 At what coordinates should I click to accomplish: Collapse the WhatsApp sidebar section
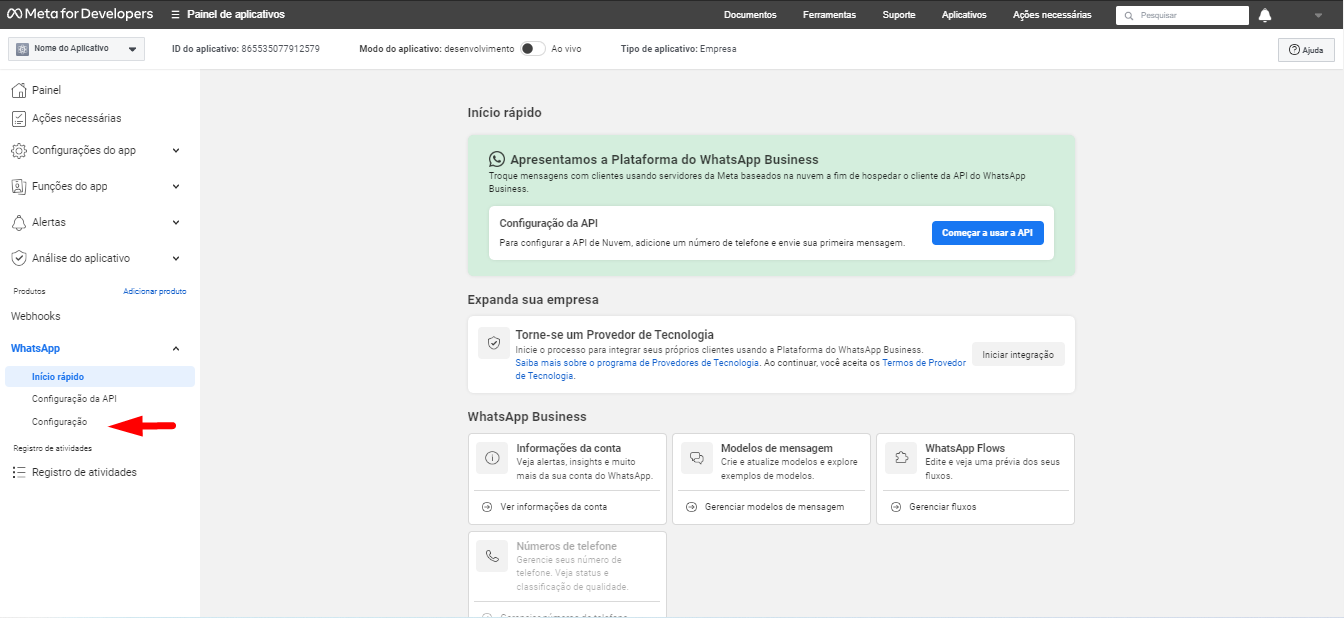coord(176,348)
